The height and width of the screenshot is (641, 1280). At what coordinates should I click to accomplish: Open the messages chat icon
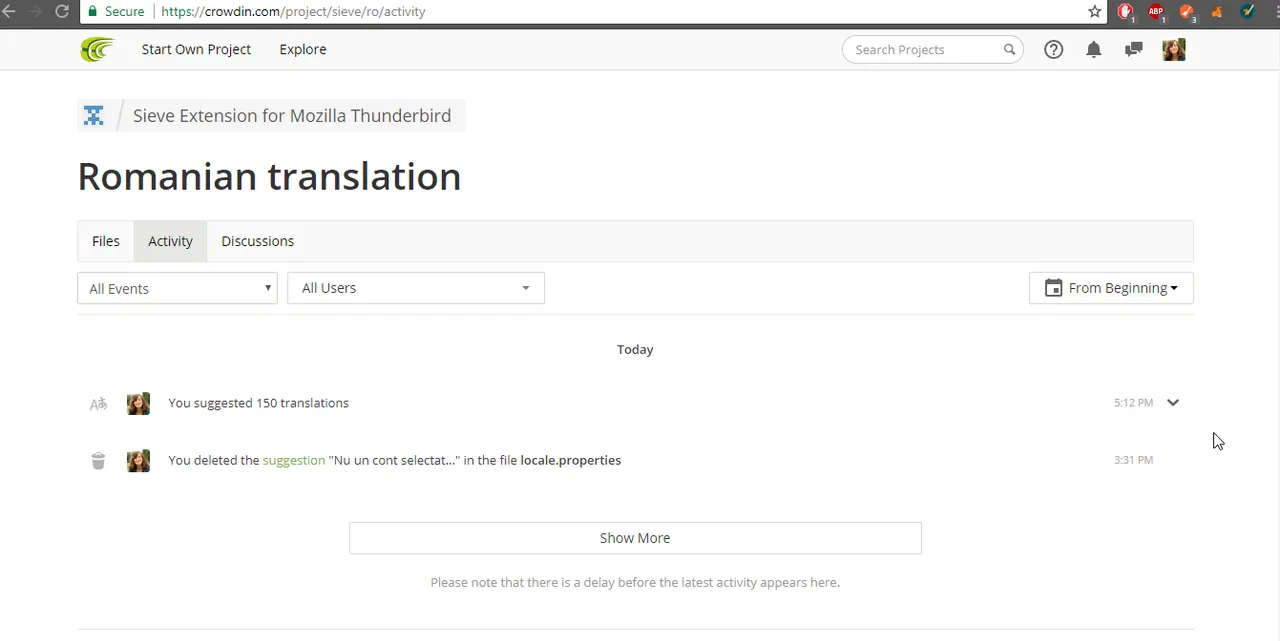[1133, 49]
